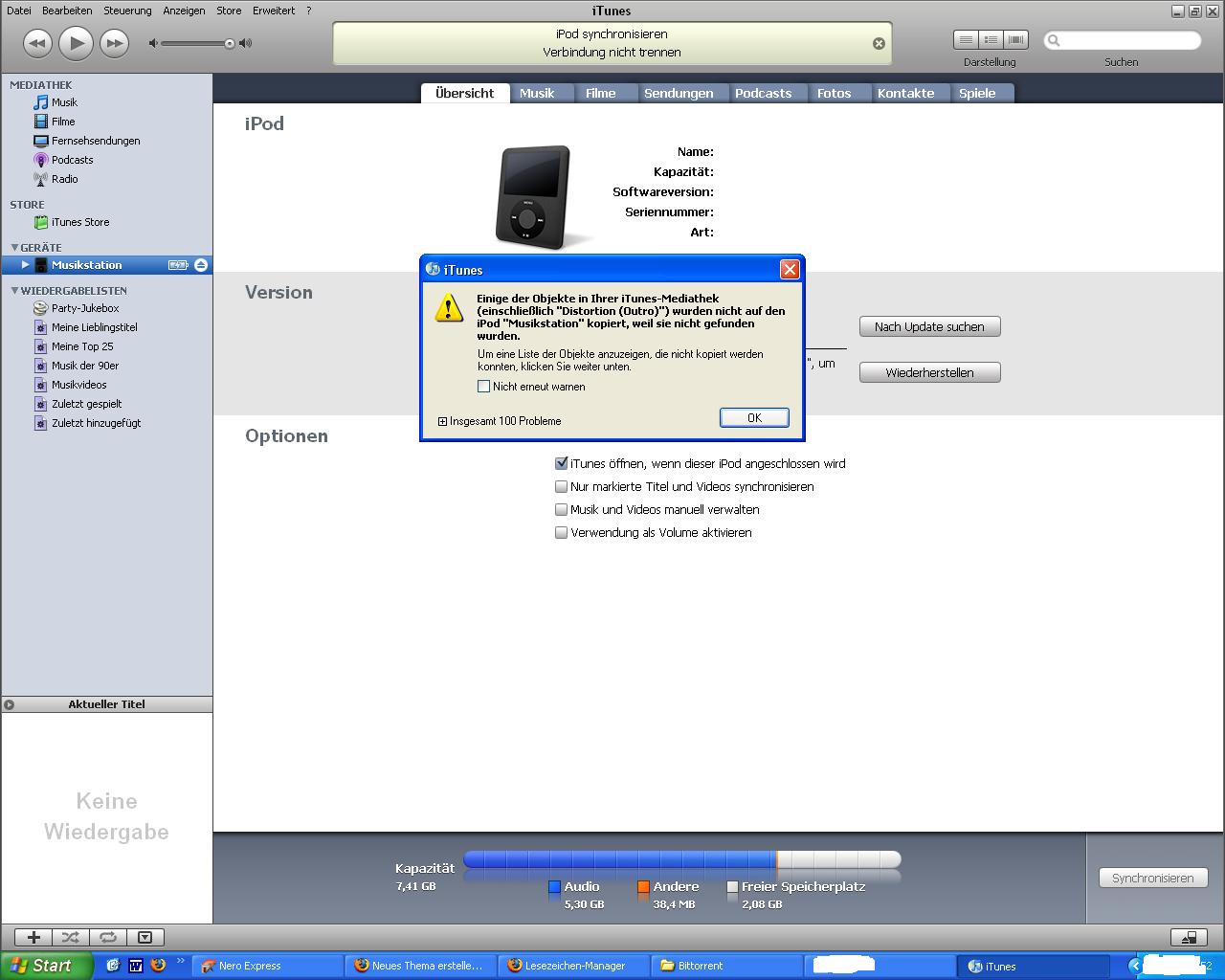Image resolution: width=1225 pixels, height=980 pixels.
Task: Enable Musik und Videos manuell verwalten
Action: (x=562, y=509)
